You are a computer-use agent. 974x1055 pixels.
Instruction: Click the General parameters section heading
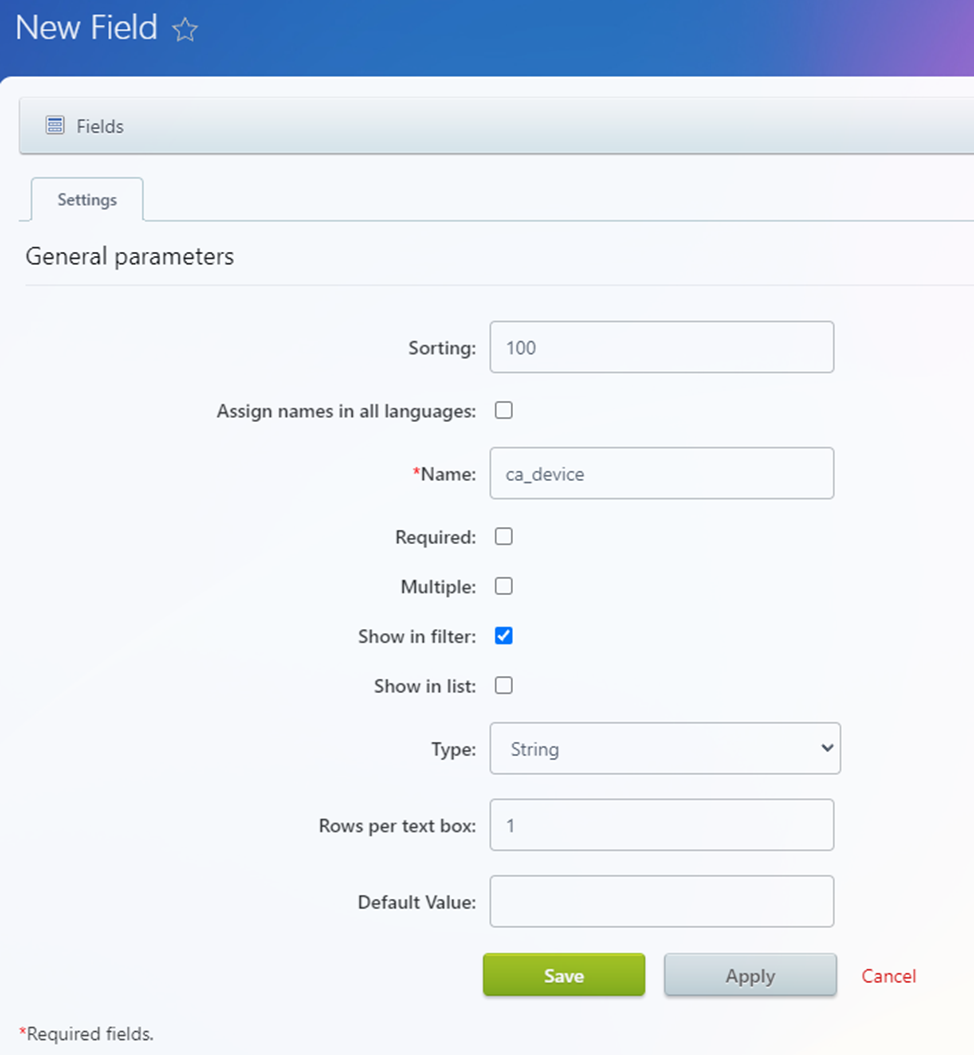click(130, 257)
